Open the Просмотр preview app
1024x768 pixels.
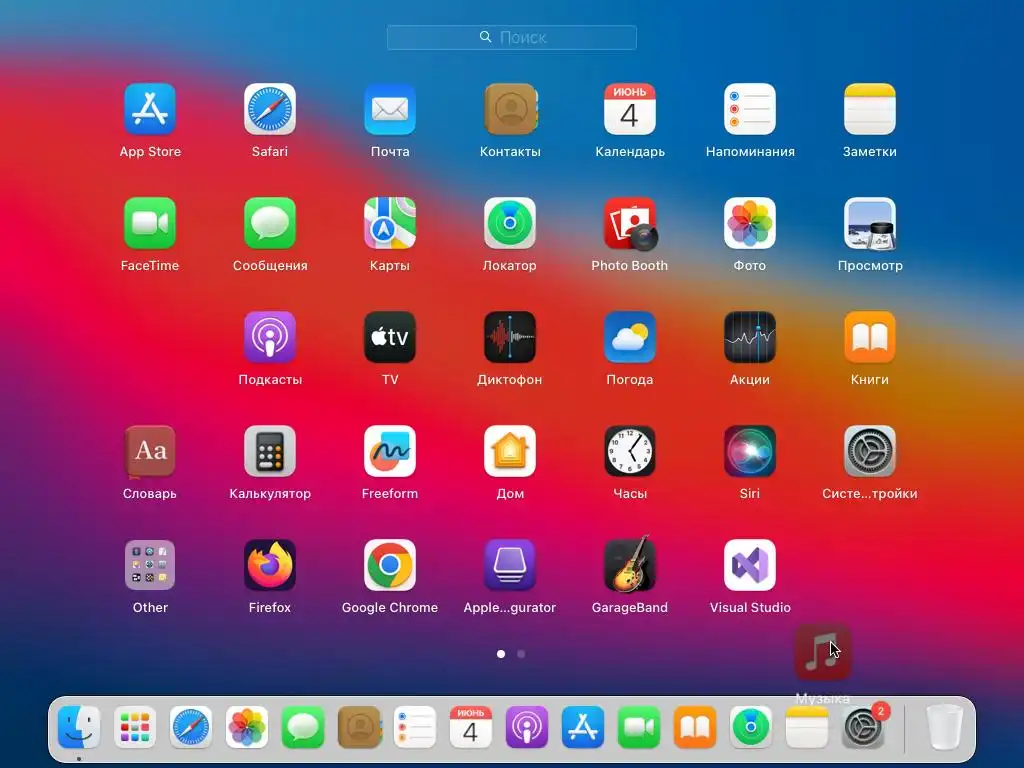(x=870, y=223)
